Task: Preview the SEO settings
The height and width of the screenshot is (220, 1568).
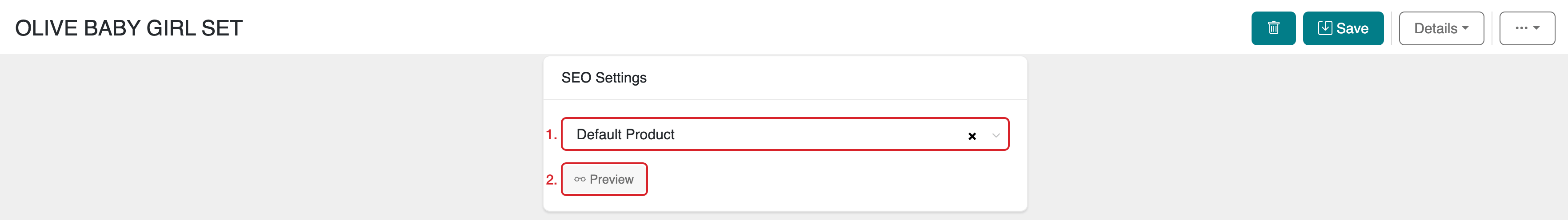Action: [604, 179]
